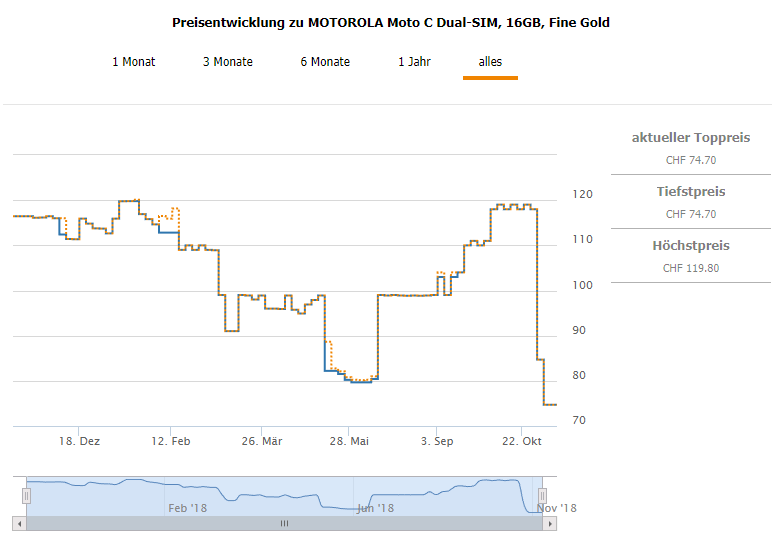The image size is (772, 549).
Task: Click the Feb '18 navigator label
Action: (187, 508)
